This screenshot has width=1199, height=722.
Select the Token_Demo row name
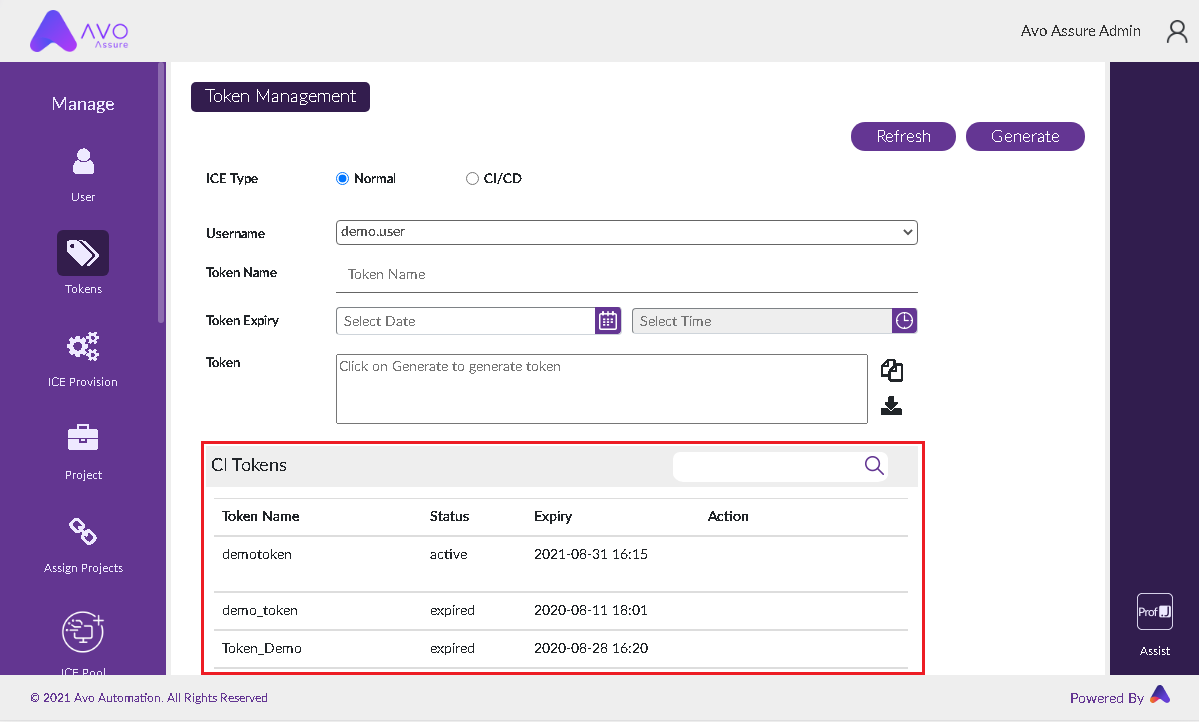coord(262,649)
